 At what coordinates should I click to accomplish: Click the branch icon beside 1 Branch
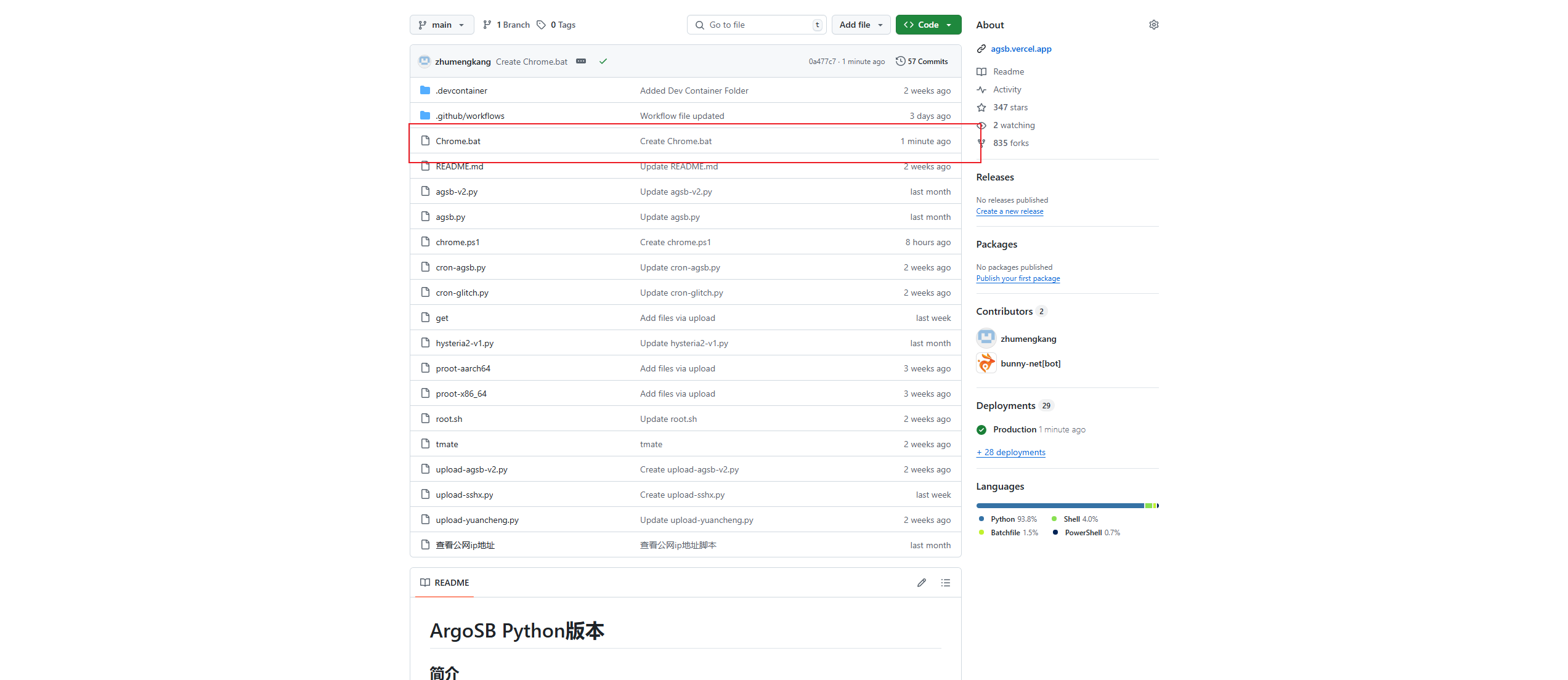pyautogui.click(x=487, y=25)
